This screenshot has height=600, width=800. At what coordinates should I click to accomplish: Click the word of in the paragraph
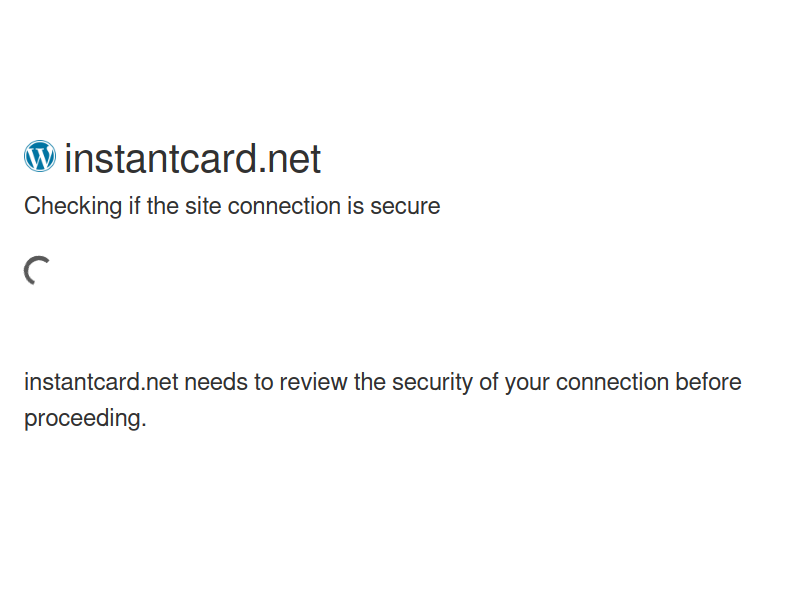click(x=489, y=382)
